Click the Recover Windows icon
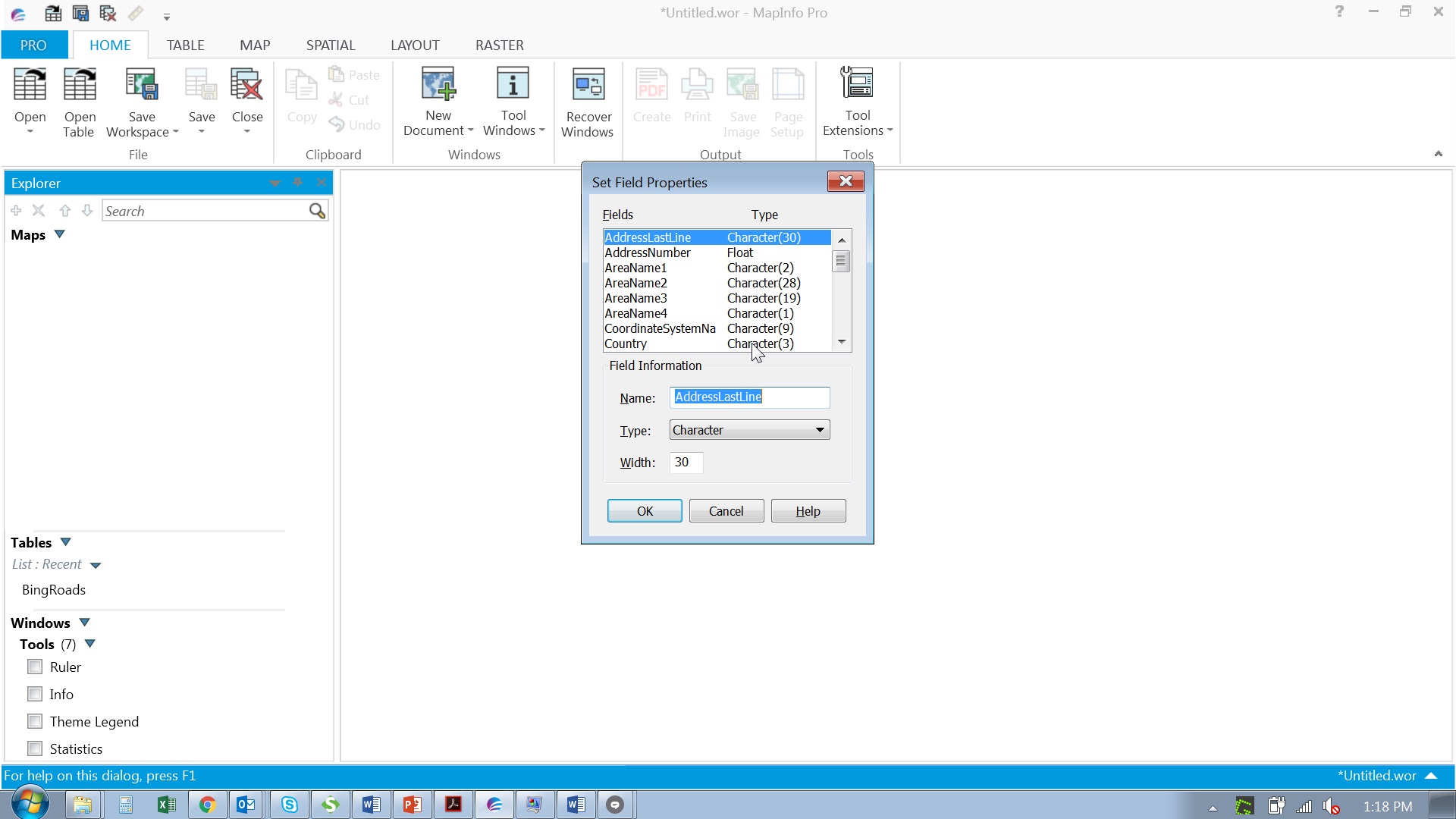1456x819 pixels. (588, 101)
